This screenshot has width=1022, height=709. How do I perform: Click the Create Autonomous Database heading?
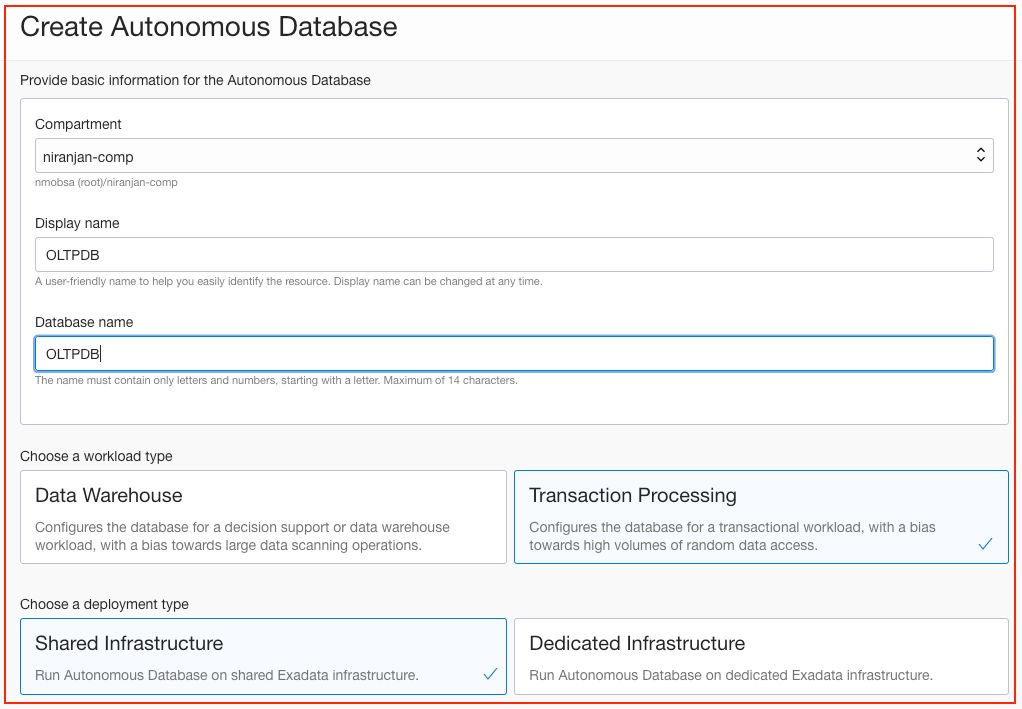[208, 27]
